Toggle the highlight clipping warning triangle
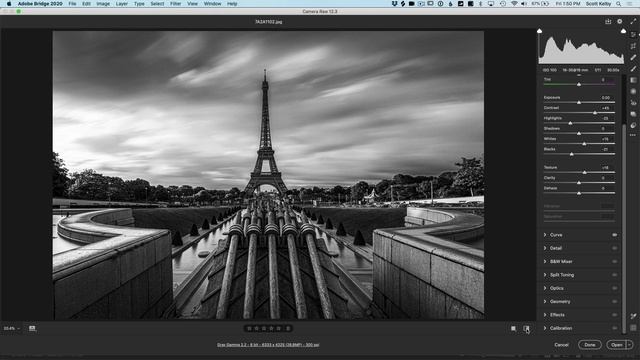Image resolution: width=640 pixels, height=360 pixels. pyautogui.click(x=623, y=31)
